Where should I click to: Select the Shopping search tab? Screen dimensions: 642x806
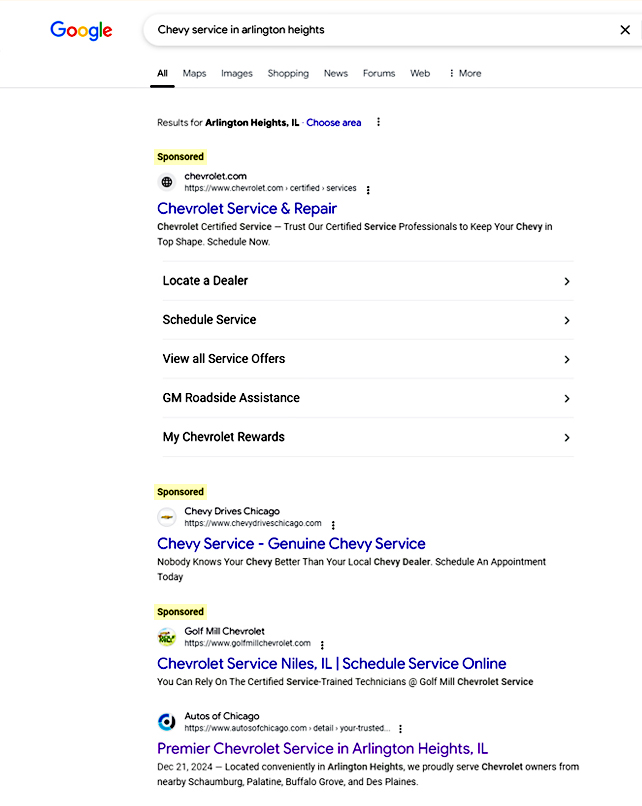coord(288,73)
